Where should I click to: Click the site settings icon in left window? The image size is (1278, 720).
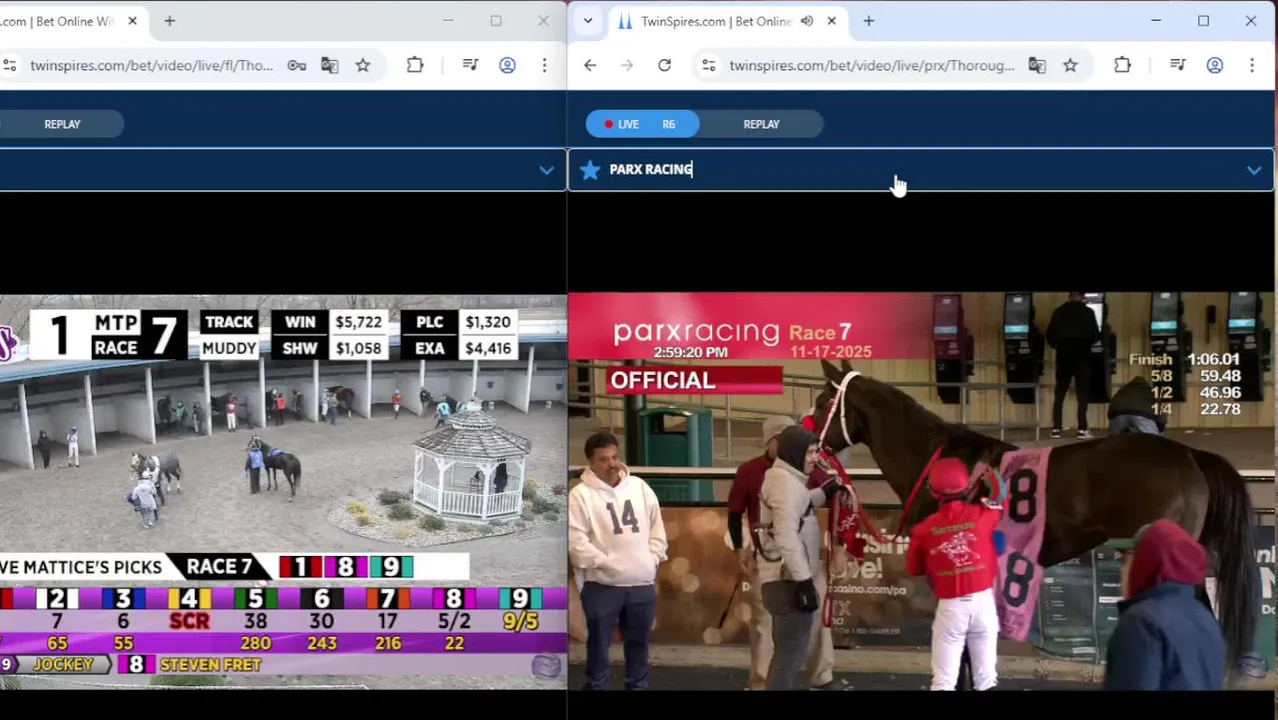tap(9, 65)
